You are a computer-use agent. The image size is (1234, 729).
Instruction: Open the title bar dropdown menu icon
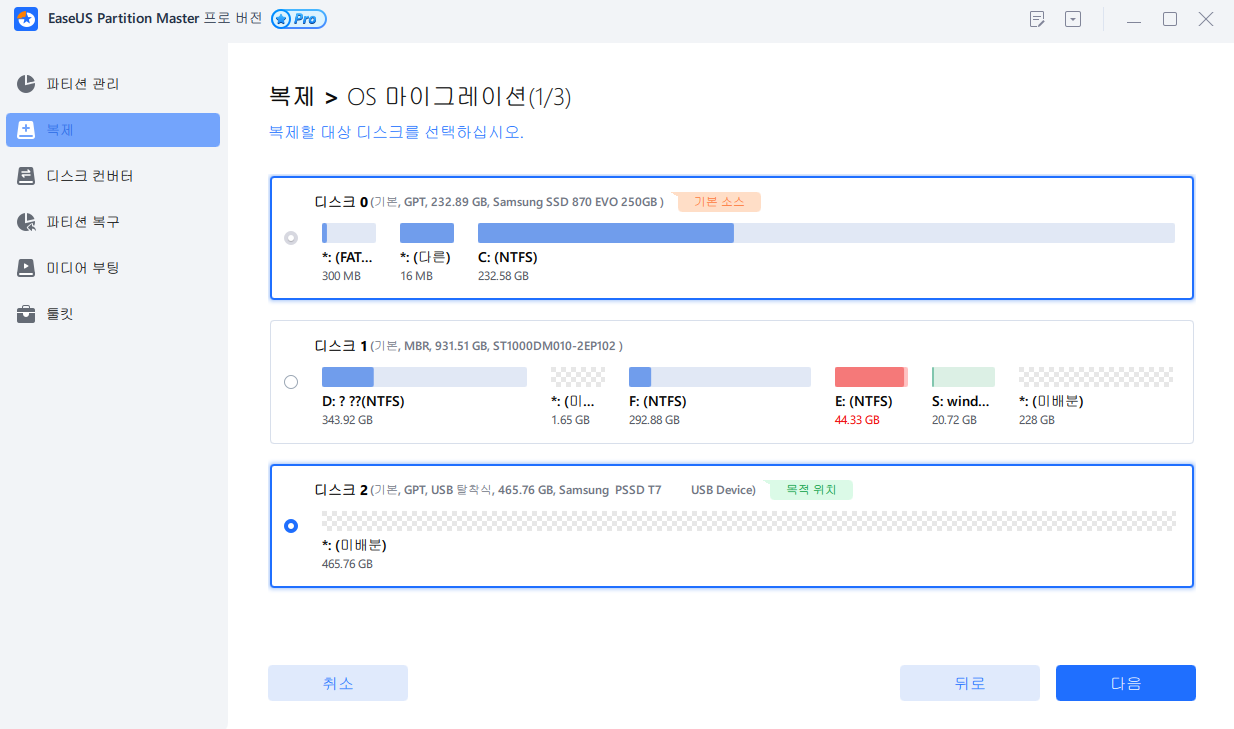1073,19
